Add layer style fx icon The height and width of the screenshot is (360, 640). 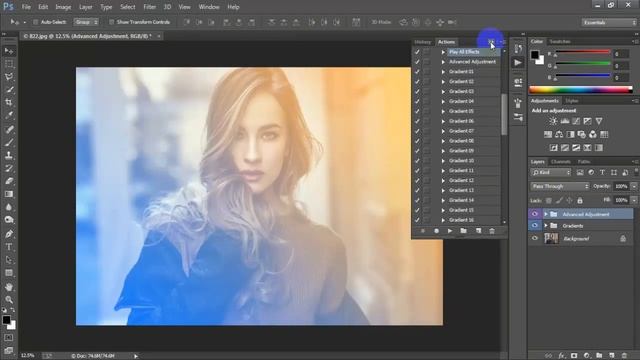562,356
